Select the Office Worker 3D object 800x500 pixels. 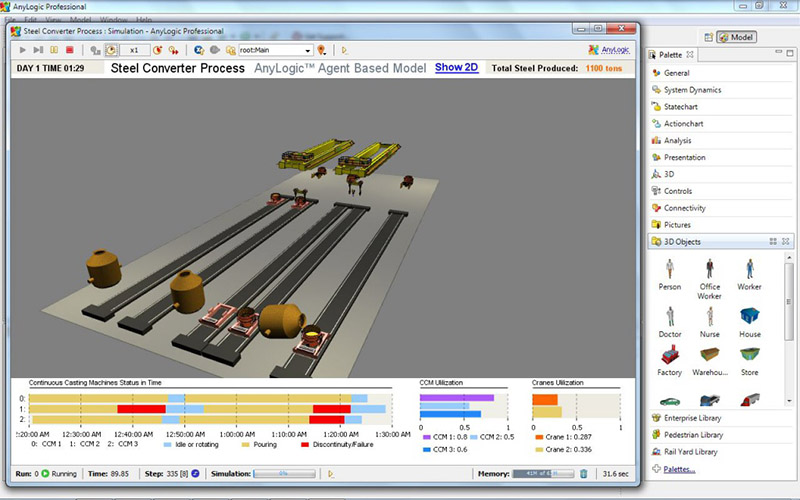click(x=710, y=279)
